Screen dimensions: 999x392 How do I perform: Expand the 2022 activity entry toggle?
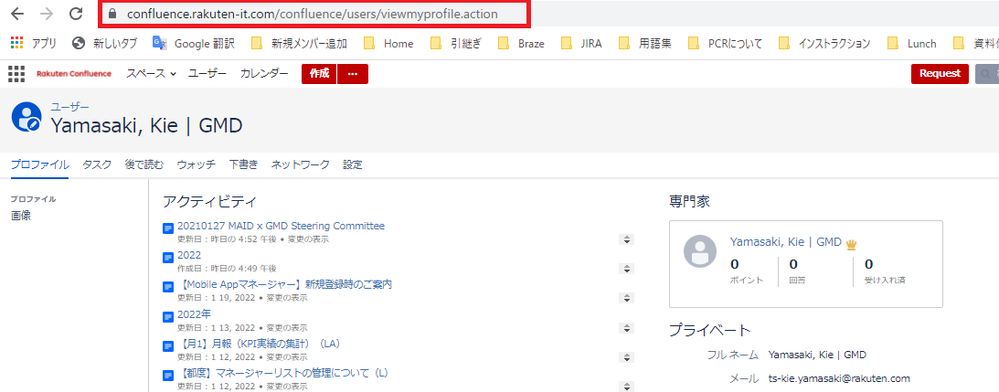click(627, 269)
